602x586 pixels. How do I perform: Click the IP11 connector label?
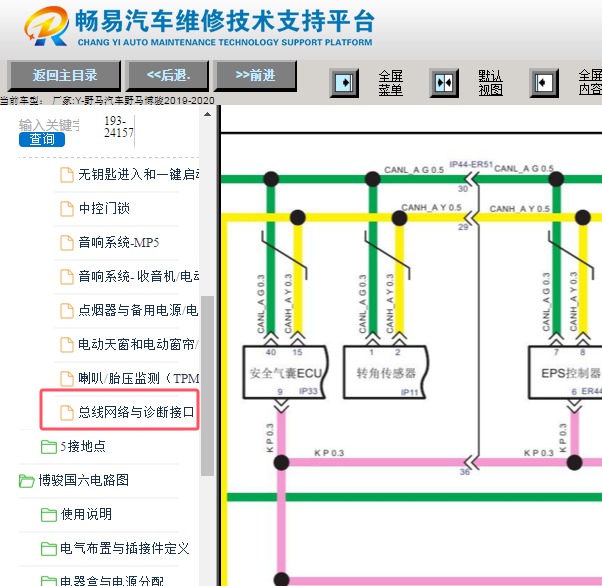(409, 392)
